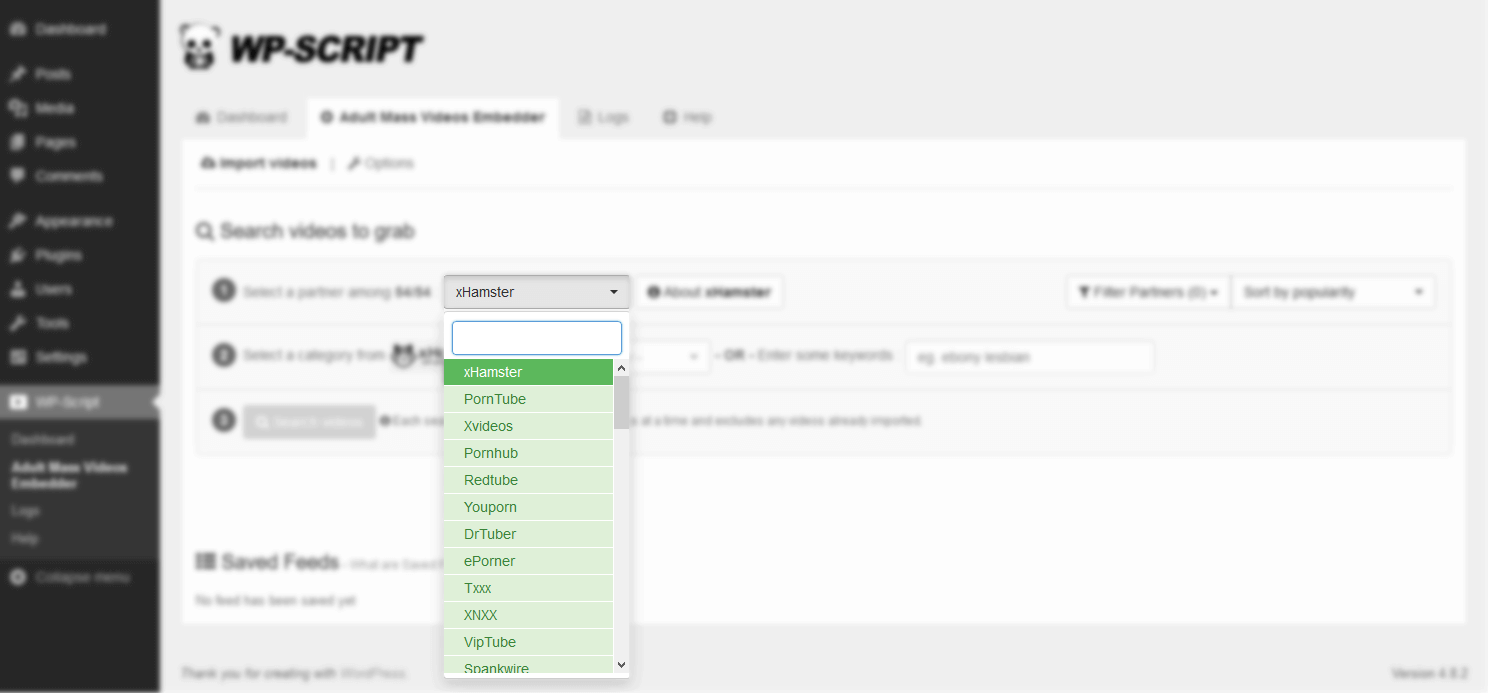Viewport: 1488px width, 693px height.
Task: Focus the partner search box in dropdown
Action: click(x=536, y=338)
